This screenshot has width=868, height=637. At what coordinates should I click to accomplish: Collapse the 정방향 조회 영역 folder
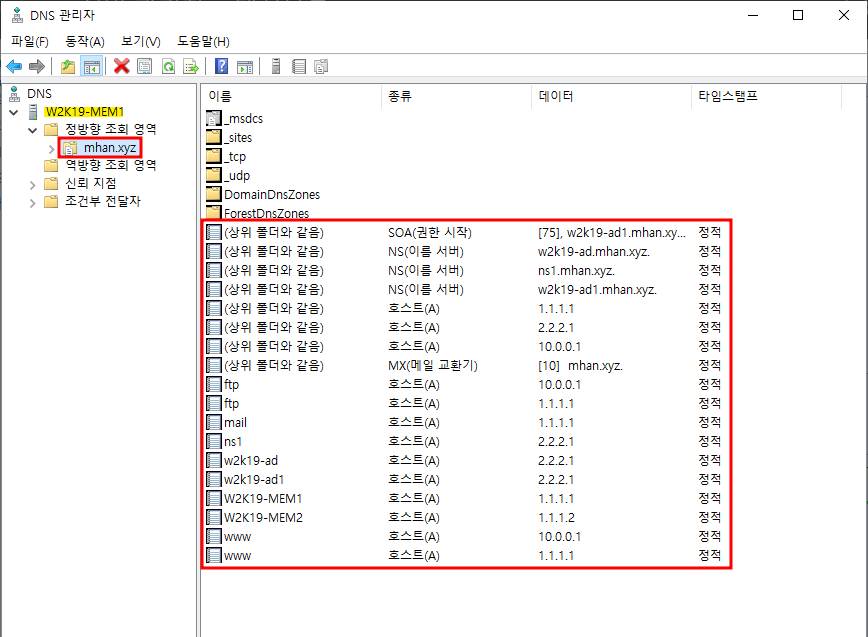click(33, 131)
